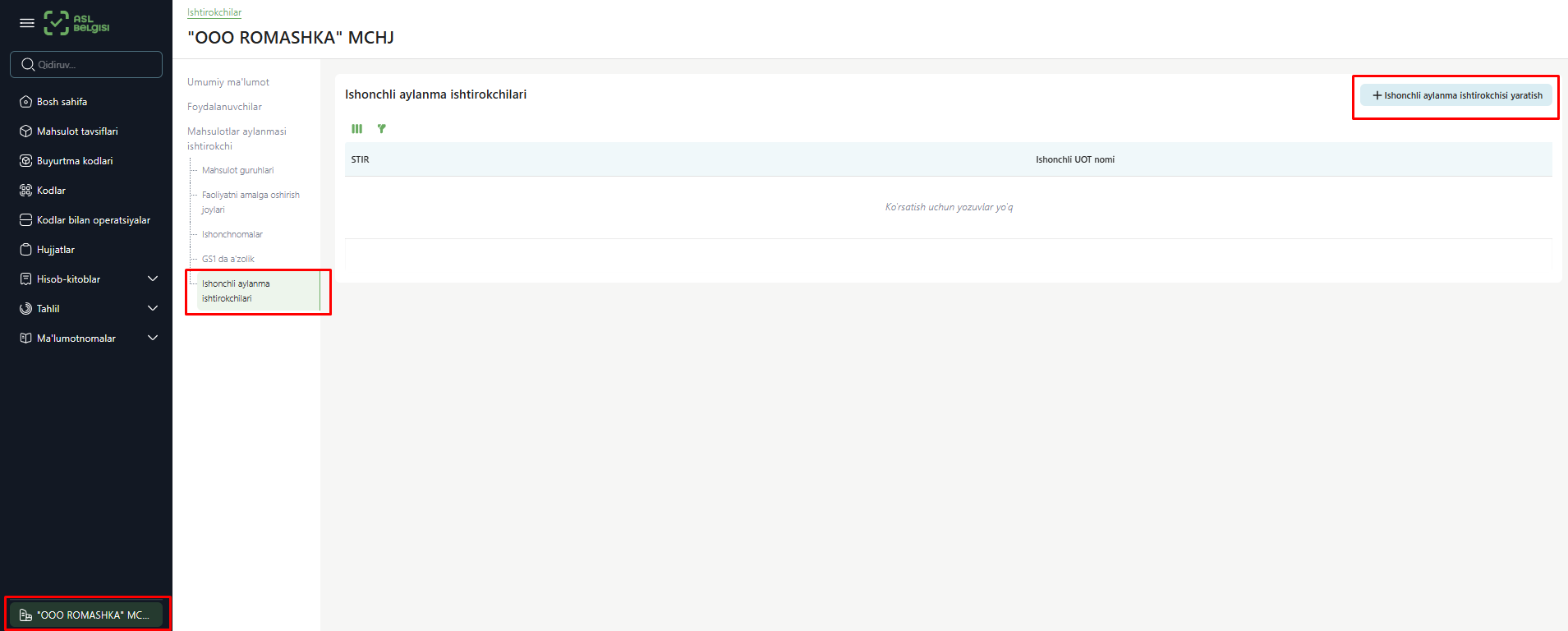Click the Kodlar icon in sidebar
Screen dimensions: 1568x631
point(26,191)
